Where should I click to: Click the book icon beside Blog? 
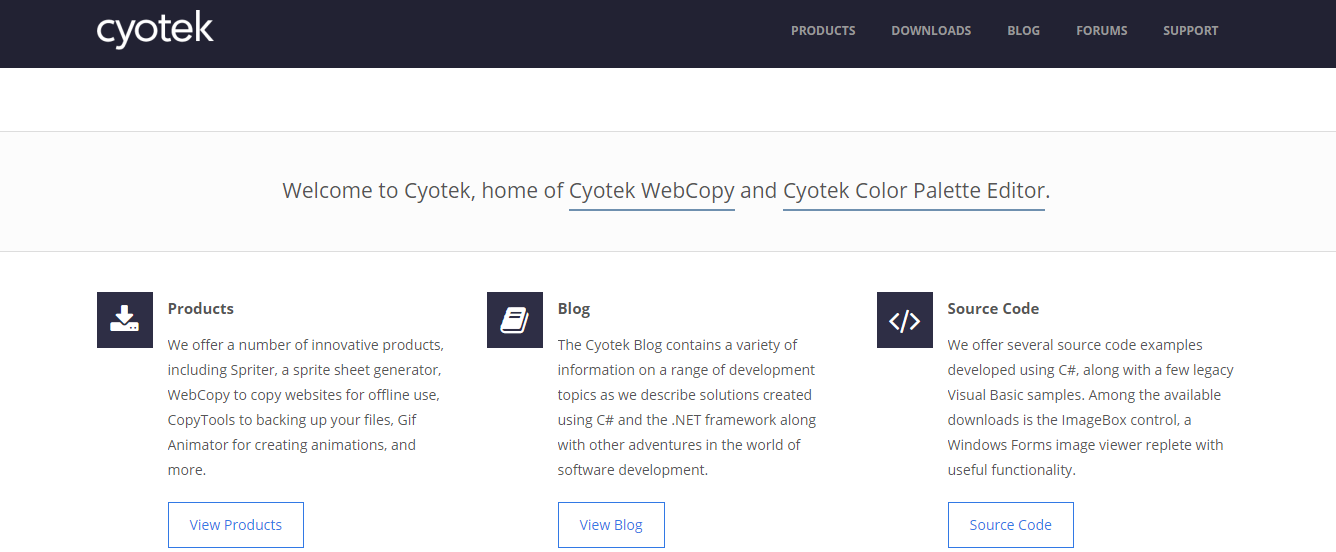[x=515, y=320]
